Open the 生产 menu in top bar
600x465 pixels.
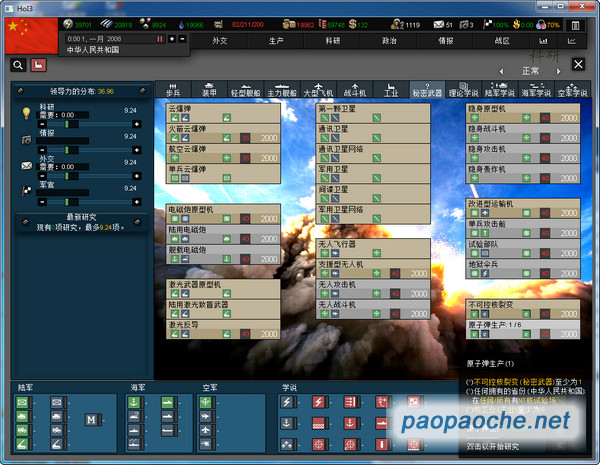click(276, 41)
